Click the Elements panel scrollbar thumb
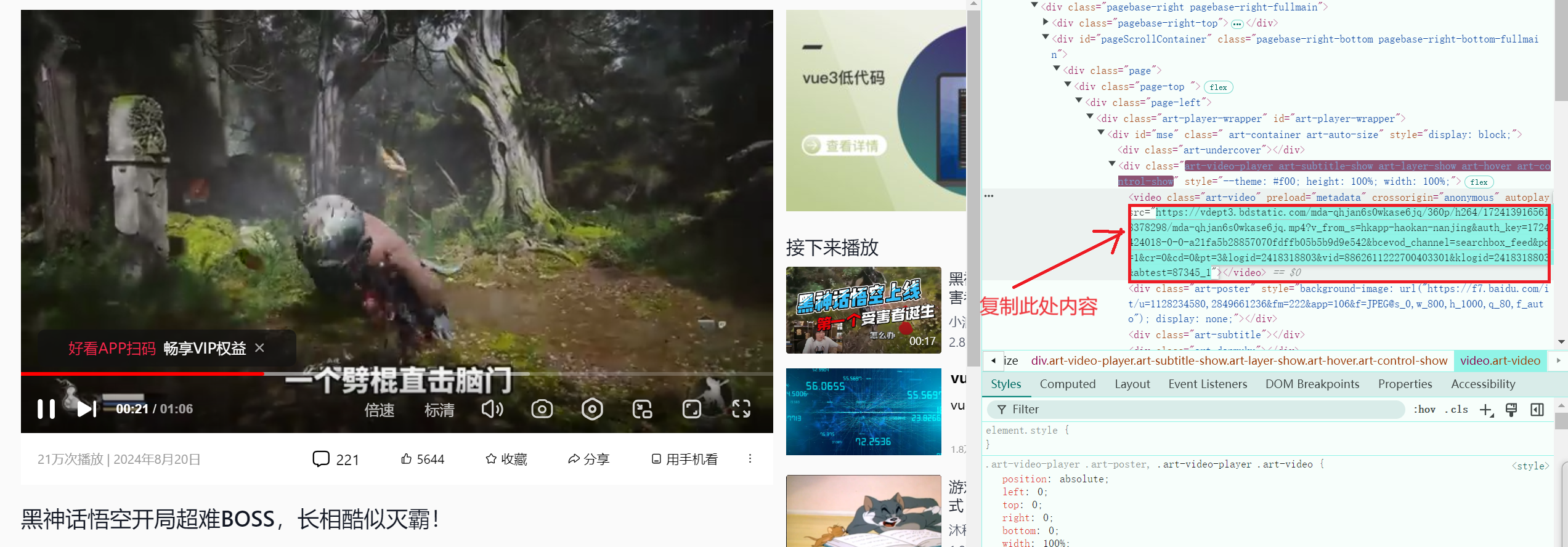This screenshot has width=1568, height=547. pos(1561,51)
